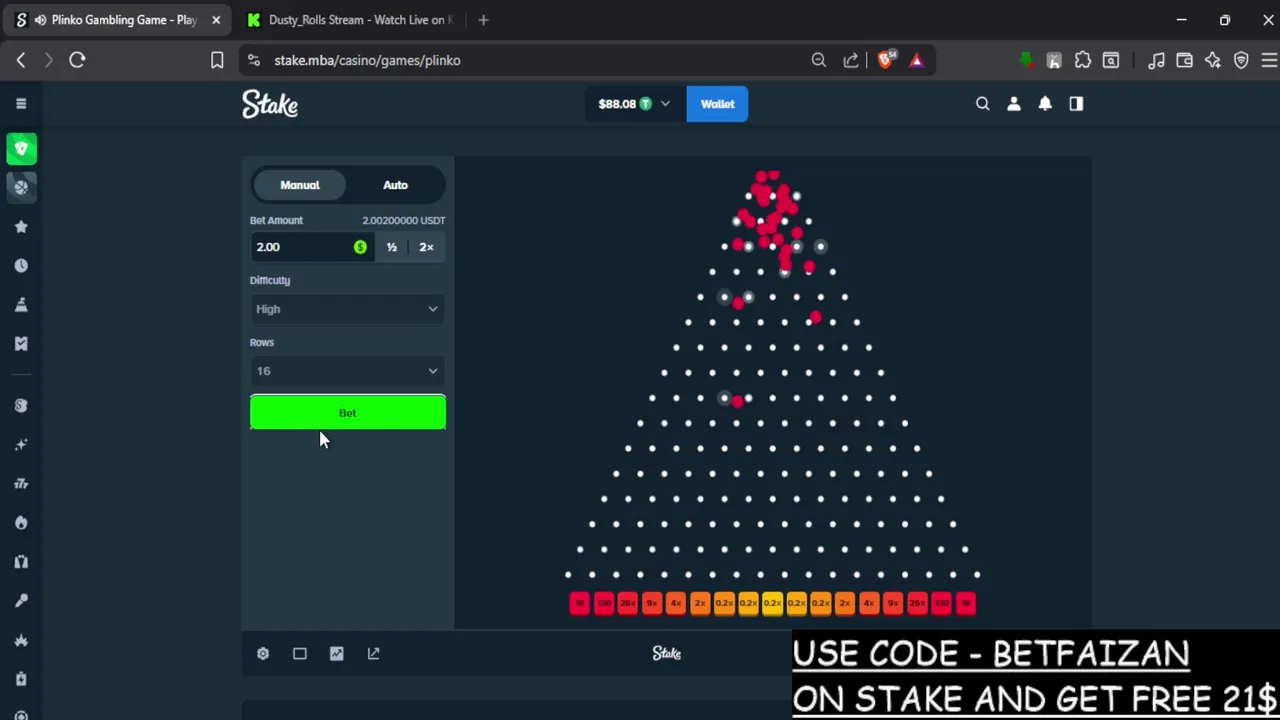Open game settings gear icon below Plinko board

[x=263, y=653]
